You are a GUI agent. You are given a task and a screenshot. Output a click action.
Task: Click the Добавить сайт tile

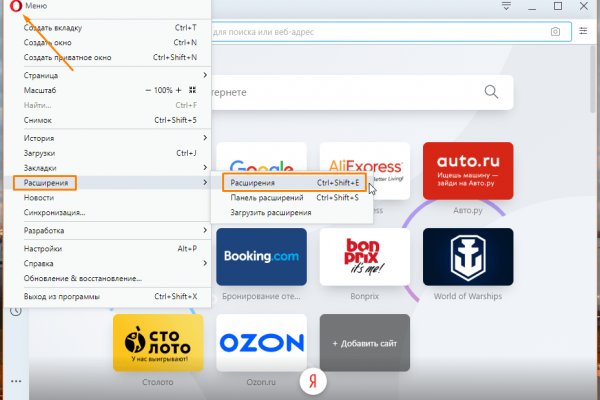[364, 343]
